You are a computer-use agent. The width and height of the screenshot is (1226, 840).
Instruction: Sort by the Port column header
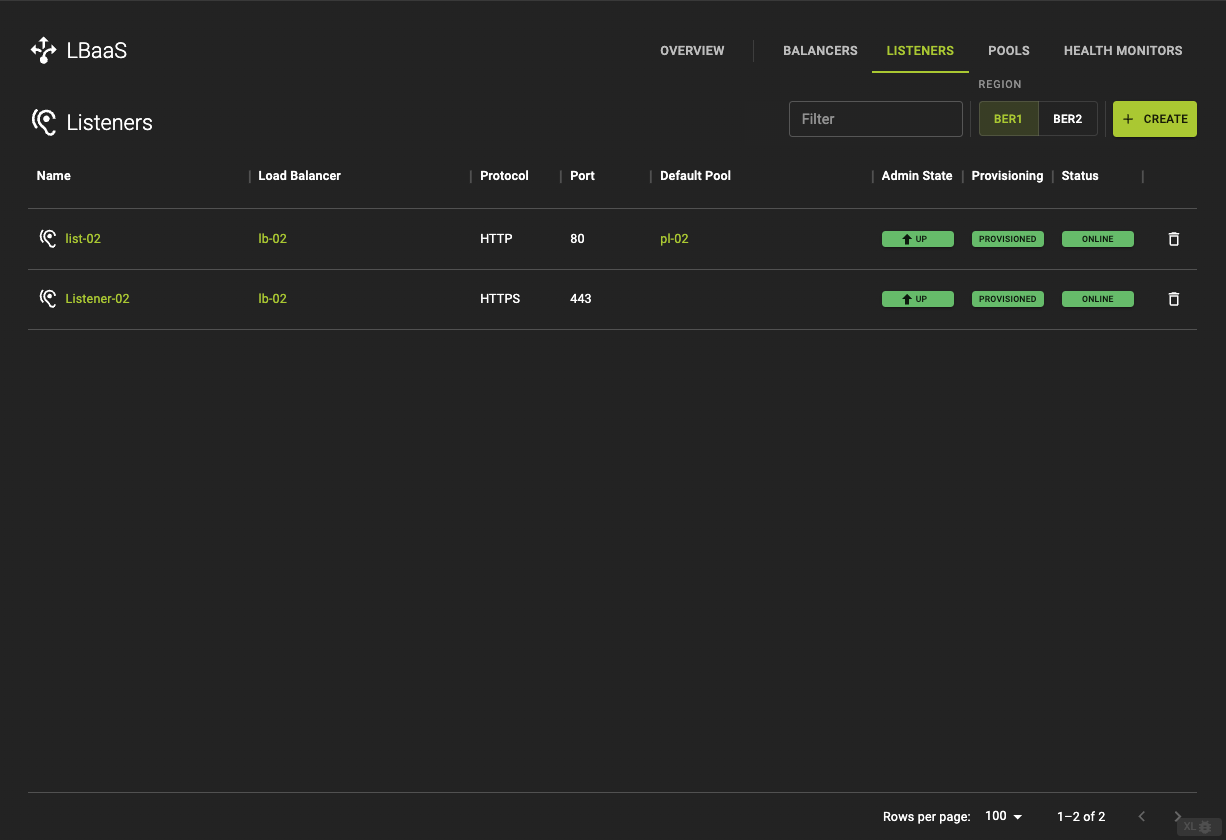[582, 176]
